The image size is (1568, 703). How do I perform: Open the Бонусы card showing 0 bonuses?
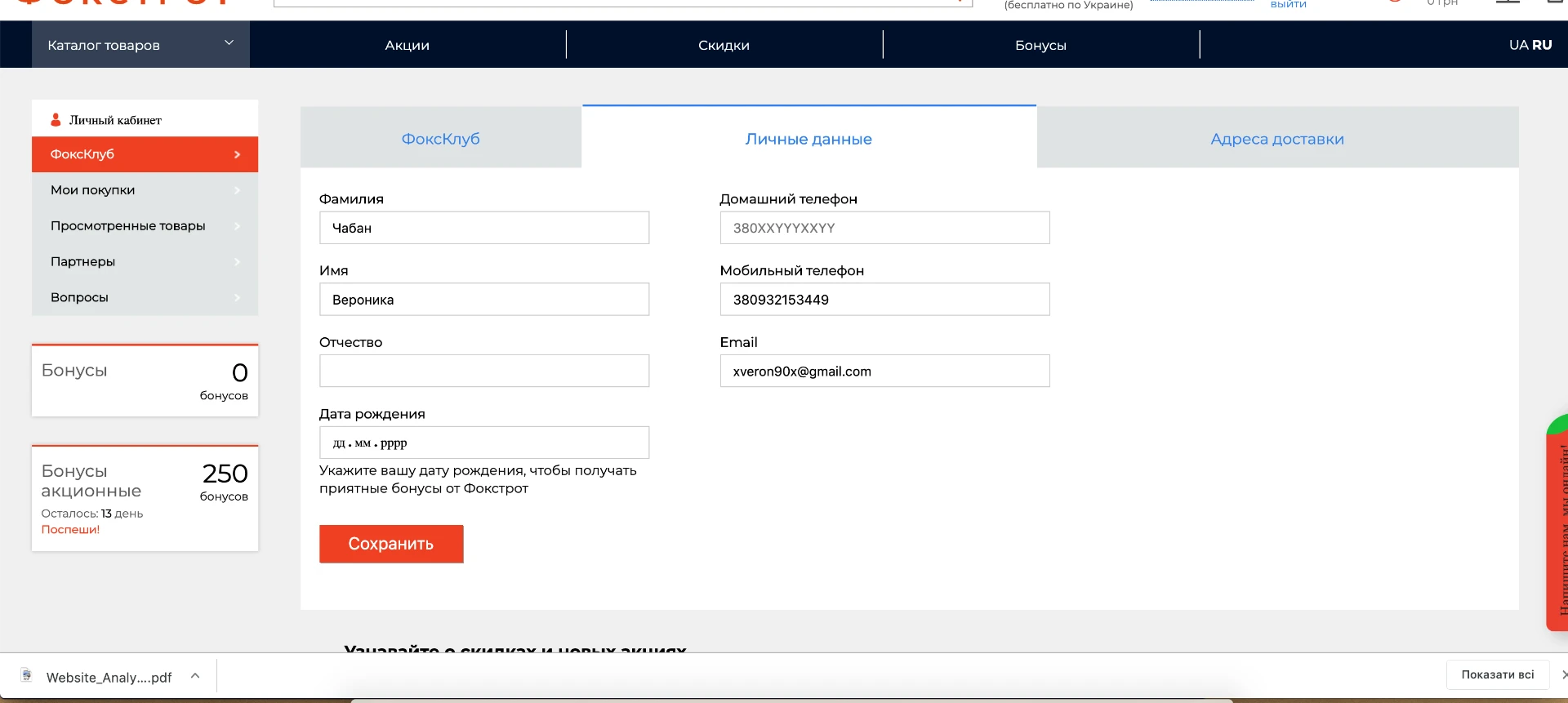coord(145,380)
